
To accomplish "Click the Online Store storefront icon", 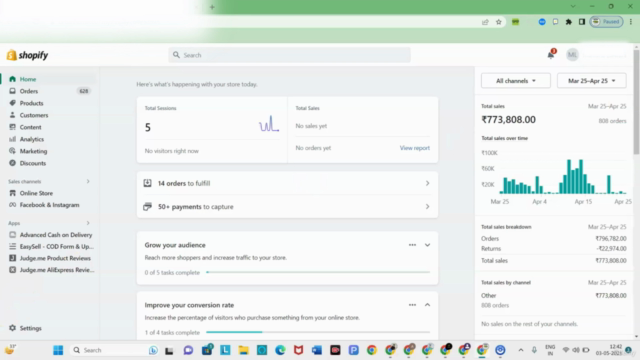I will point(12,193).
